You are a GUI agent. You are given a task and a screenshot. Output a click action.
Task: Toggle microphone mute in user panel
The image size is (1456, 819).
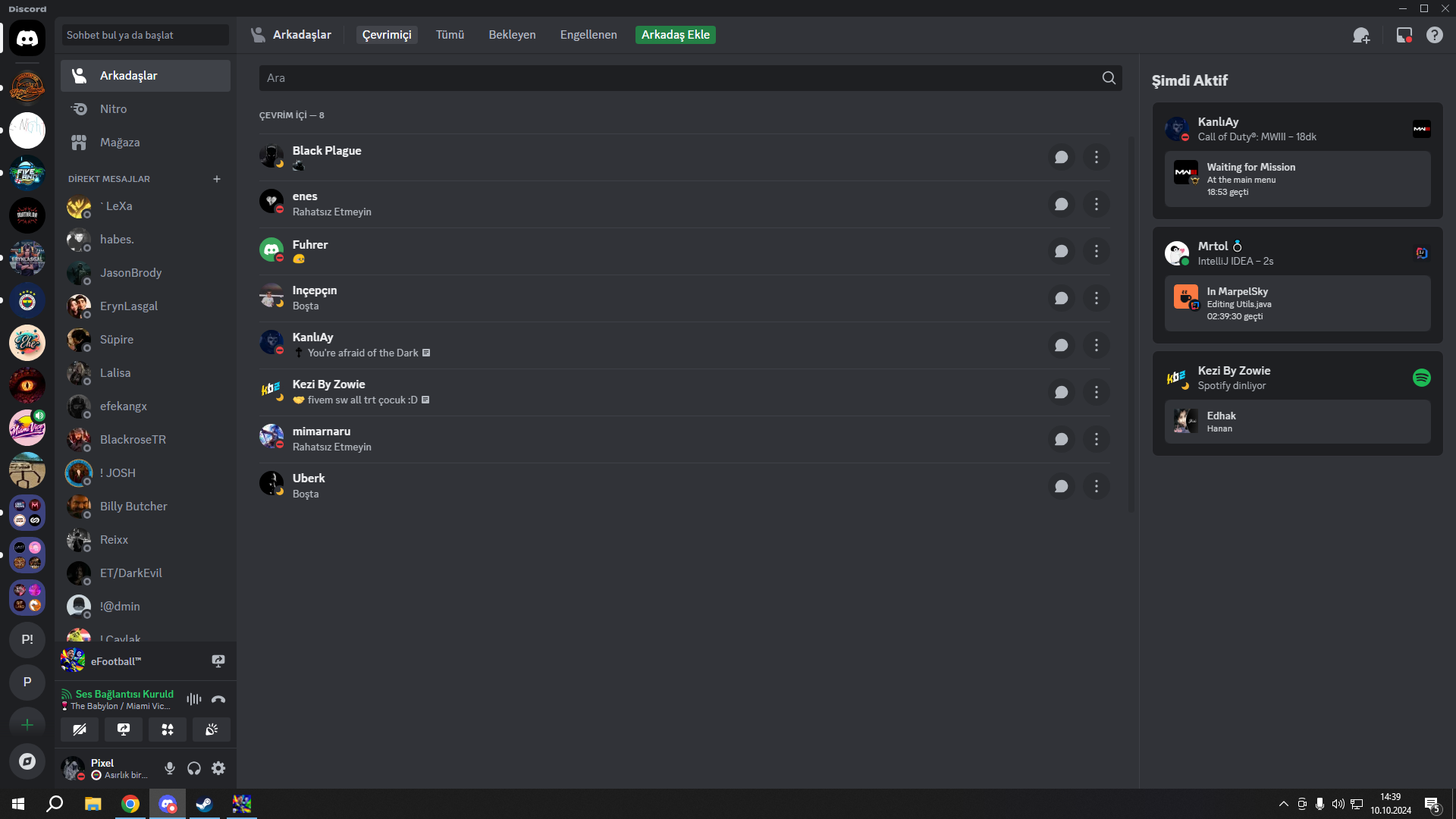[170, 769]
